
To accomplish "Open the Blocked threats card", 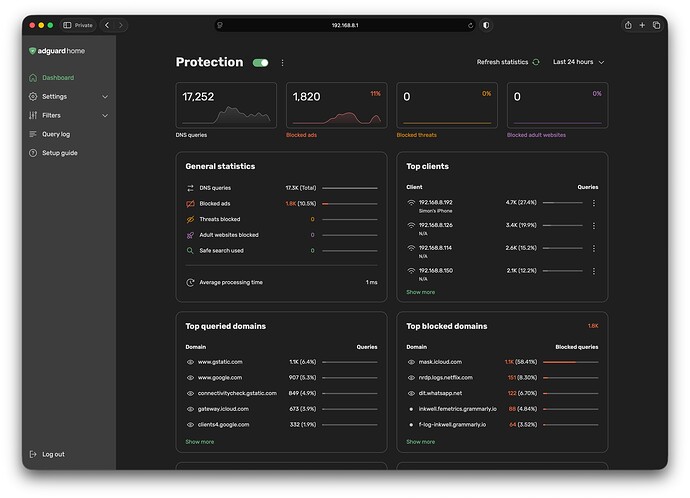I will (x=447, y=105).
